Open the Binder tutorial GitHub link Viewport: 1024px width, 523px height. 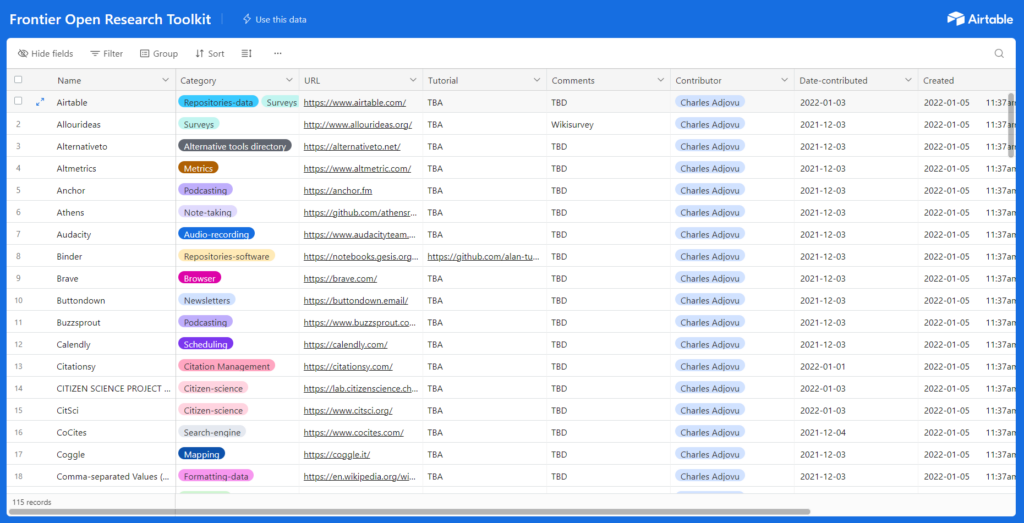point(484,257)
